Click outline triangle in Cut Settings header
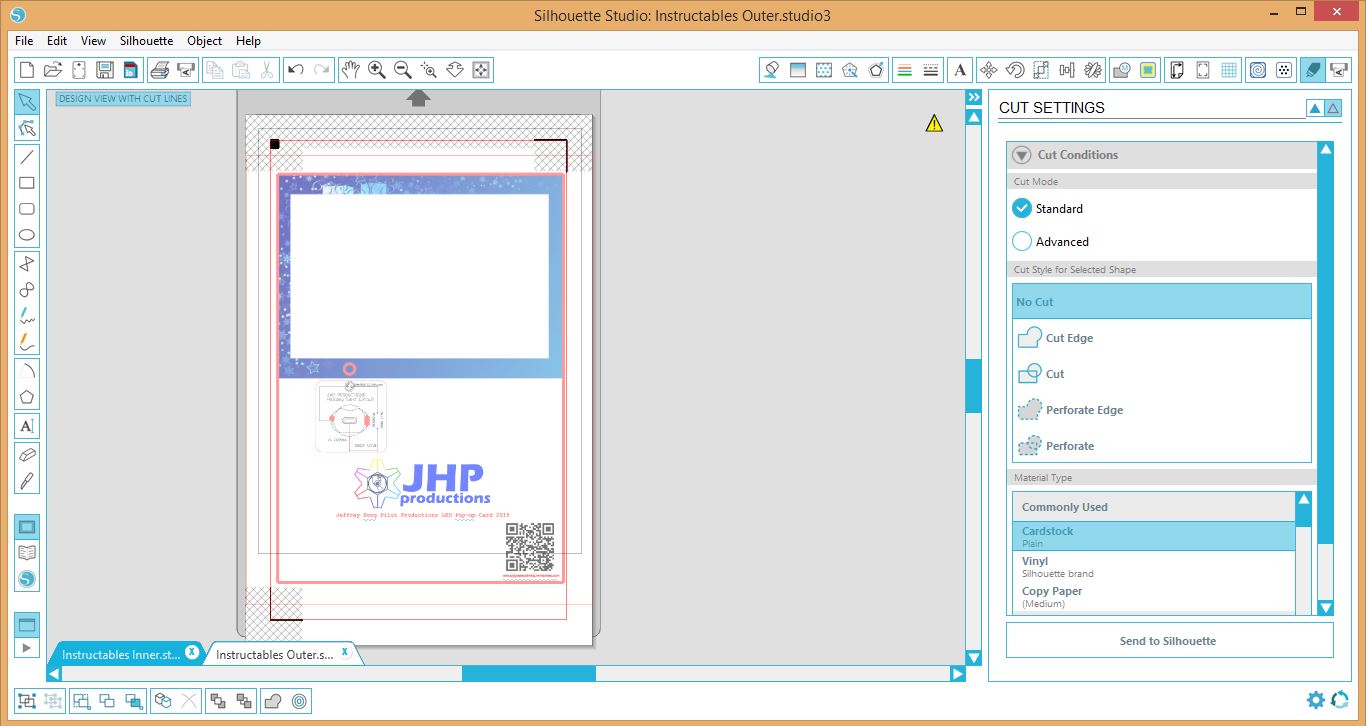This screenshot has width=1366, height=726. [1333, 108]
